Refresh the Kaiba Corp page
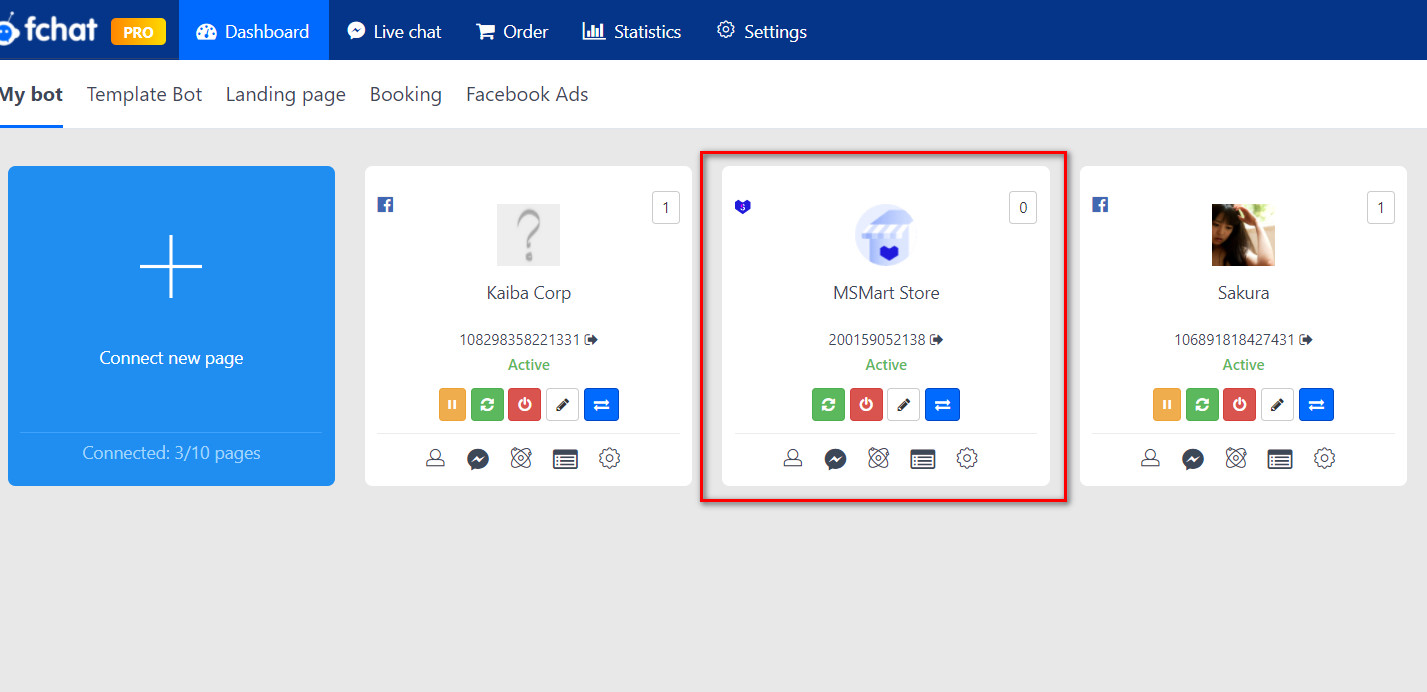 [487, 404]
